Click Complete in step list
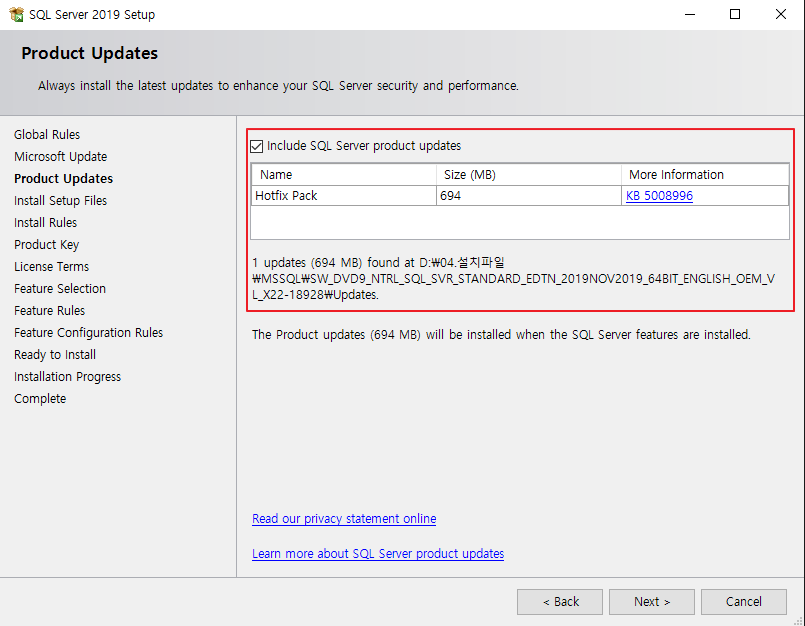 pyautogui.click(x=40, y=399)
